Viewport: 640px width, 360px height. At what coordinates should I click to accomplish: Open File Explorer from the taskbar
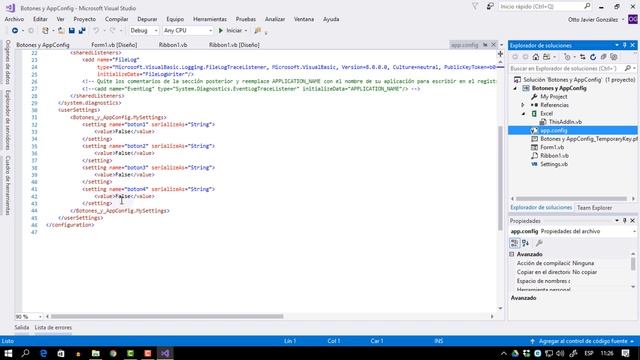click(96, 353)
